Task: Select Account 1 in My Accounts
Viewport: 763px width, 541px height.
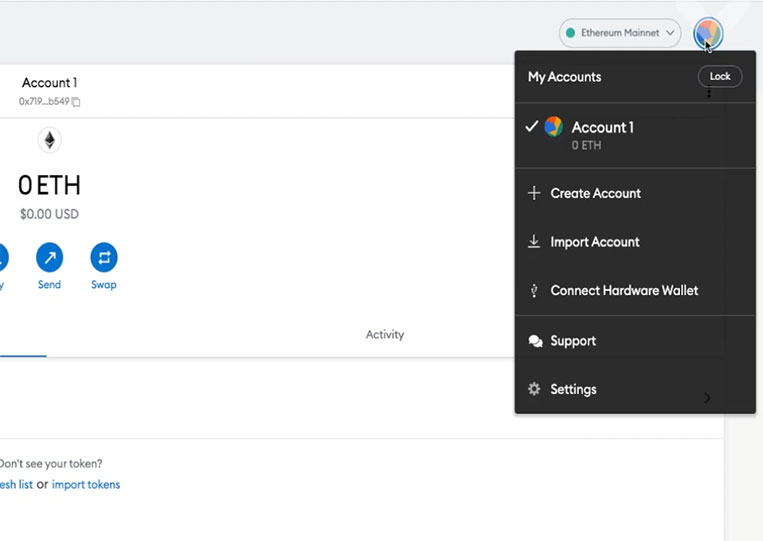Action: click(x=635, y=135)
